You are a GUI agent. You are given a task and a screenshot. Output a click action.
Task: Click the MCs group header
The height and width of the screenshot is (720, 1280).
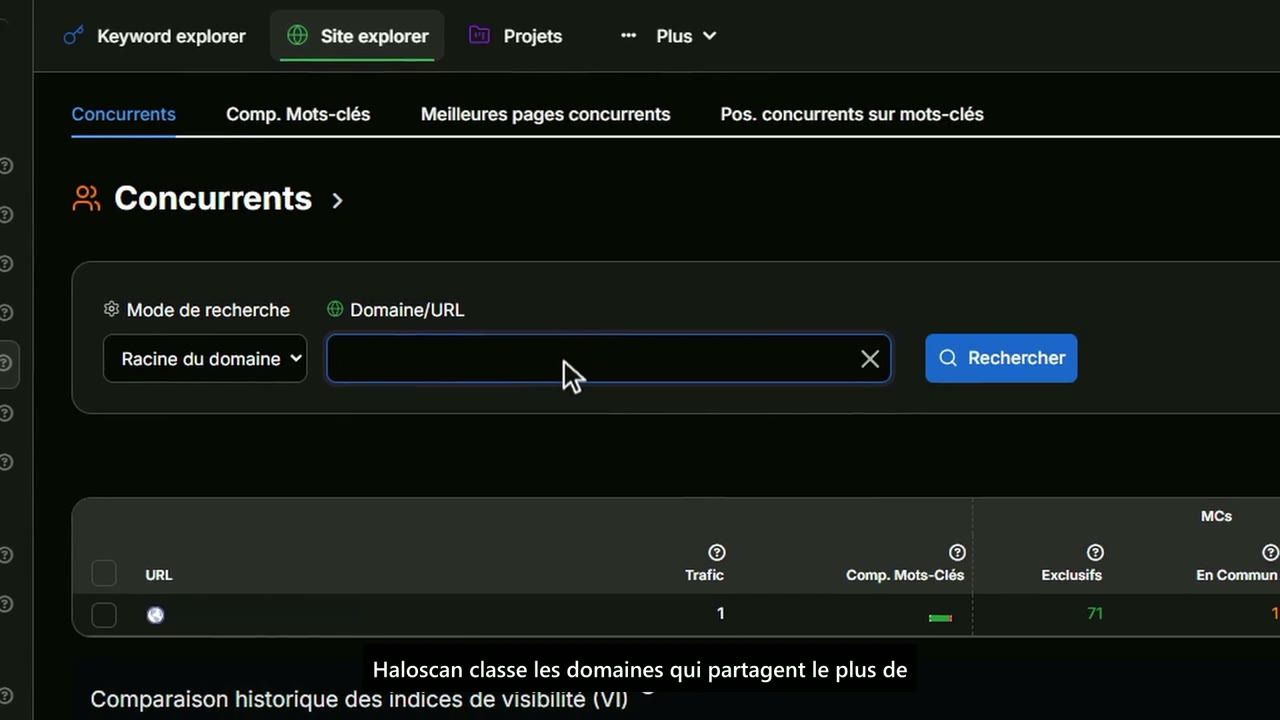pyautogui.click(x=1216, y=516)
